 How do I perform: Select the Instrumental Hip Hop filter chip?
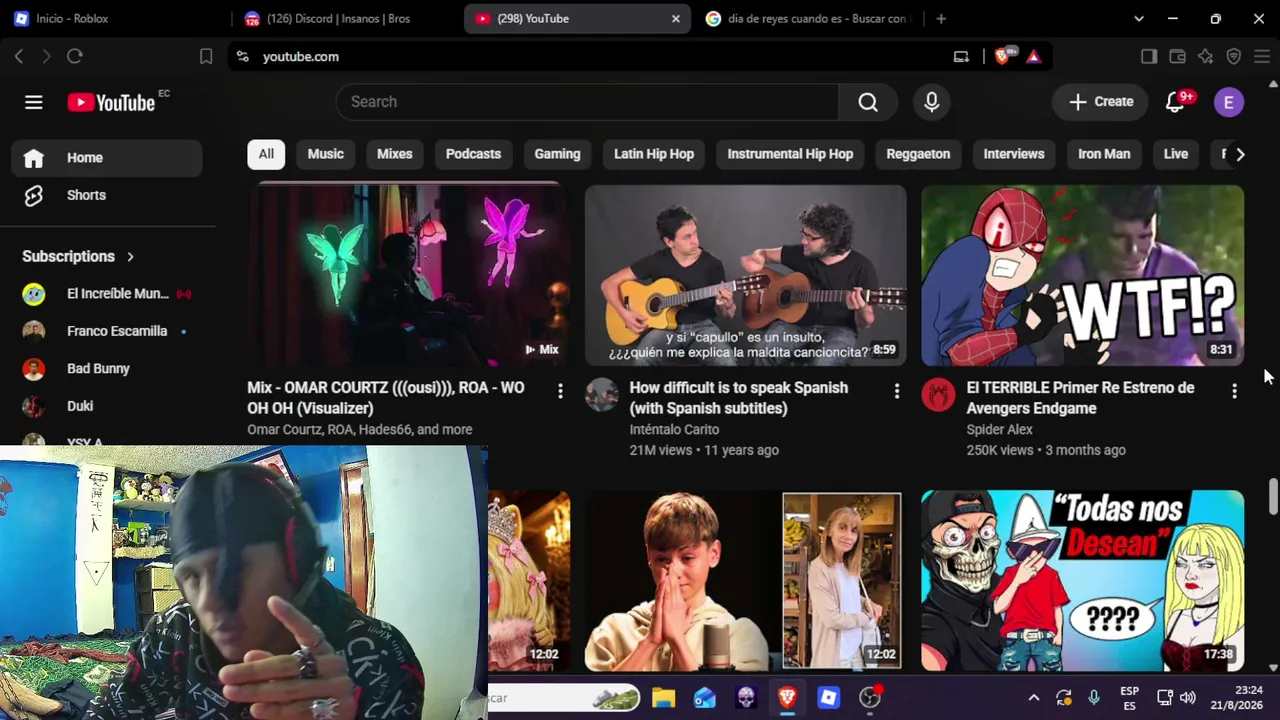coord(790,154)
